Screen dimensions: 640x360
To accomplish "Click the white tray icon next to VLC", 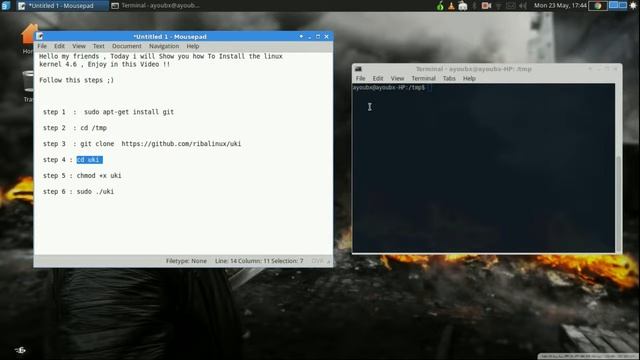I will pyautogui.click(x=462, y=6).
